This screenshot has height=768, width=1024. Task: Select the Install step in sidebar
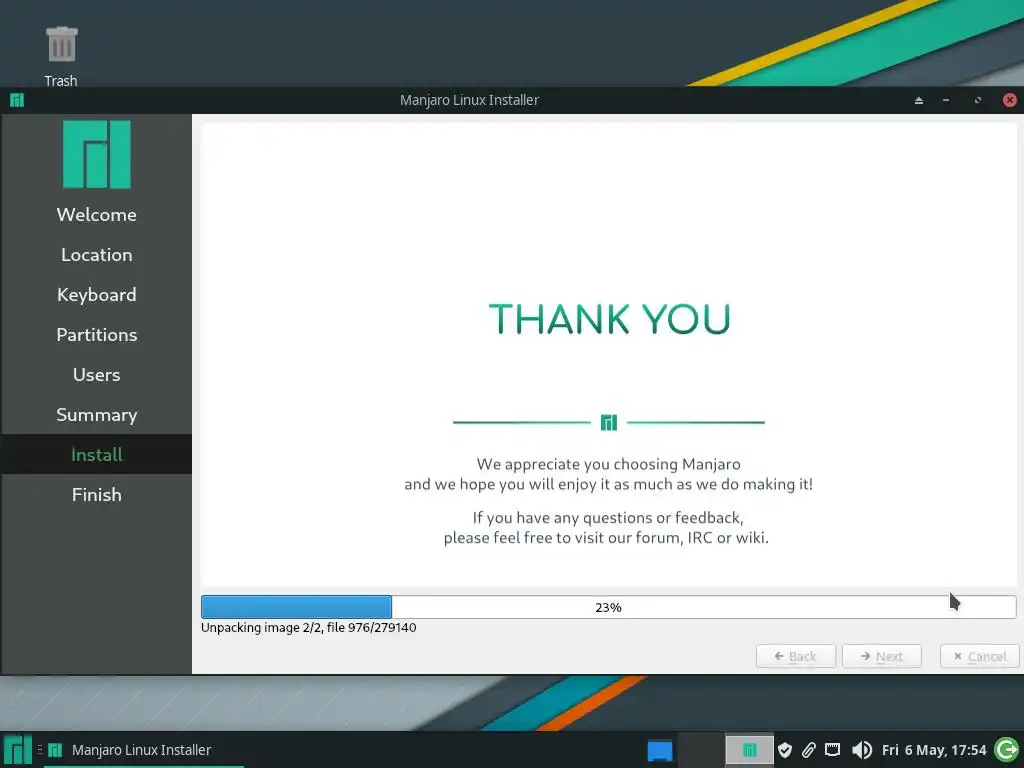97,455
